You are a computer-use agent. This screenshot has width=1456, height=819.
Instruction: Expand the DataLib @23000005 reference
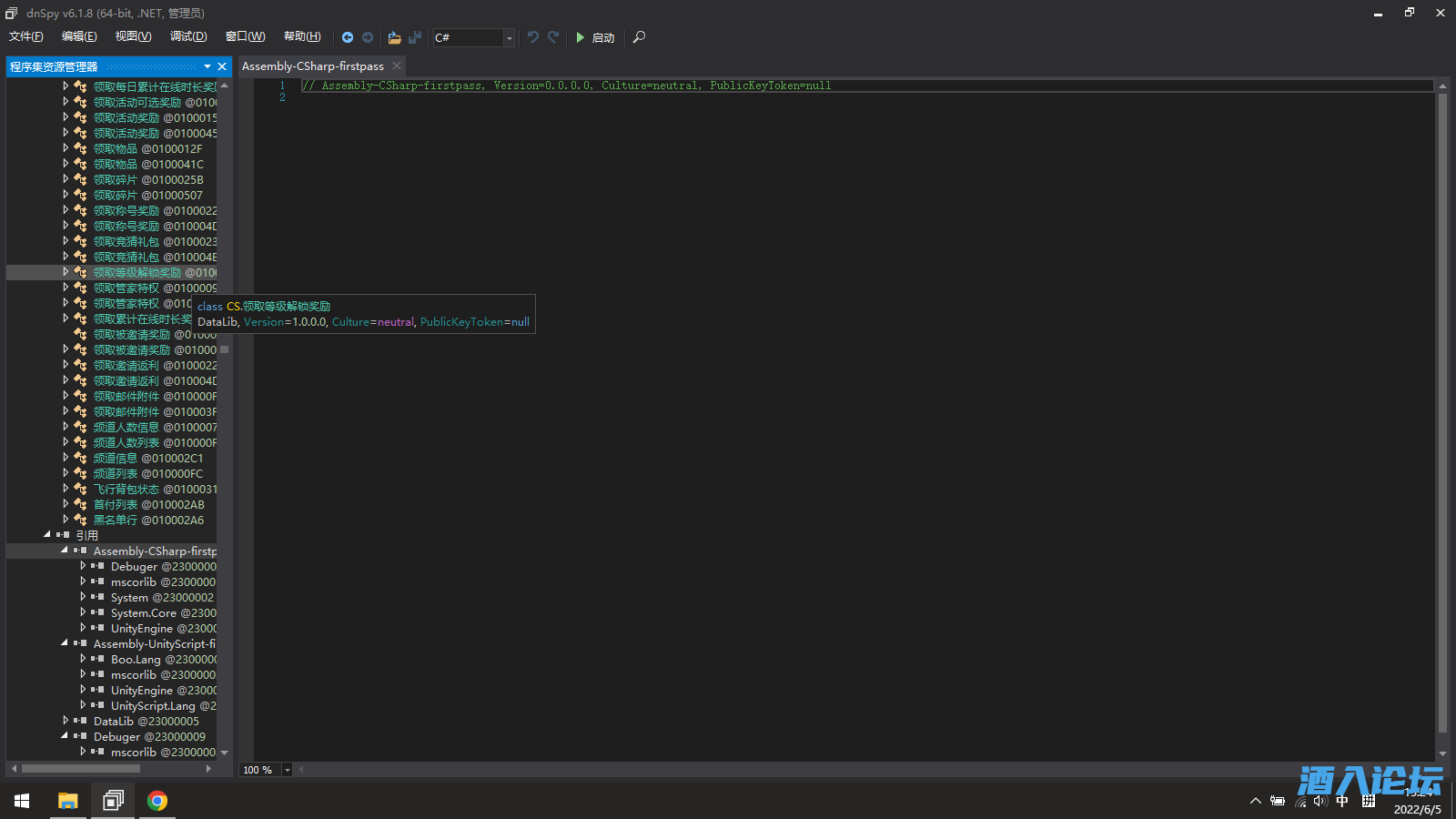click(66, 721)
